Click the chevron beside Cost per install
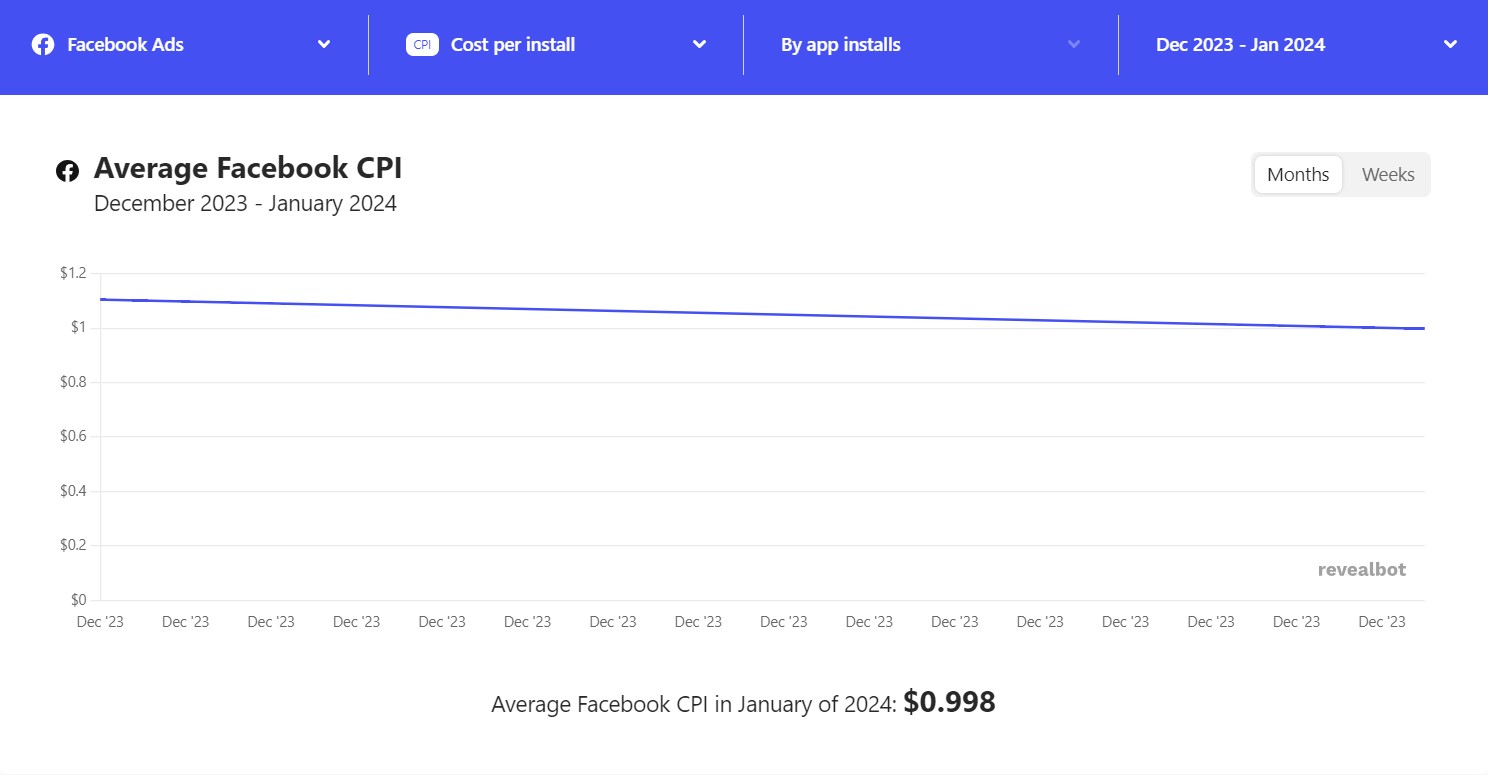Viewport: 1488px width, 775px height. (x=699, y=44)
